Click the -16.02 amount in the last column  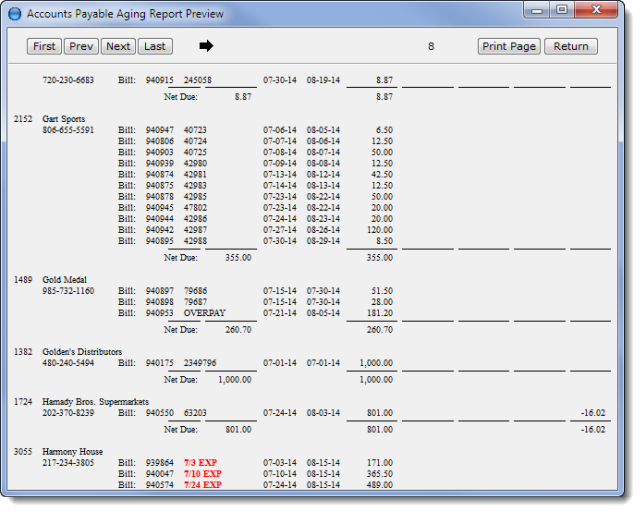click(x=595, y=412)
